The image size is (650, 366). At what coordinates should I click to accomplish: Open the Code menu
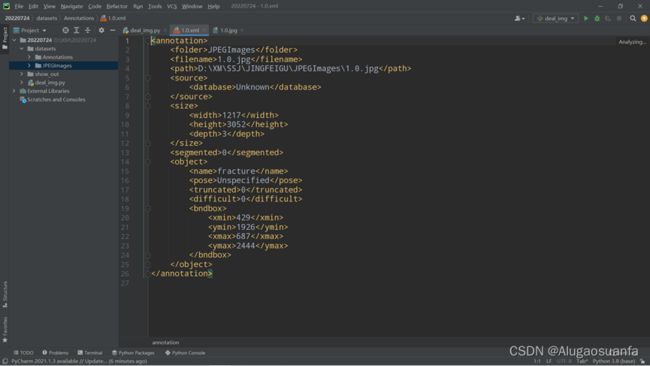95,6
